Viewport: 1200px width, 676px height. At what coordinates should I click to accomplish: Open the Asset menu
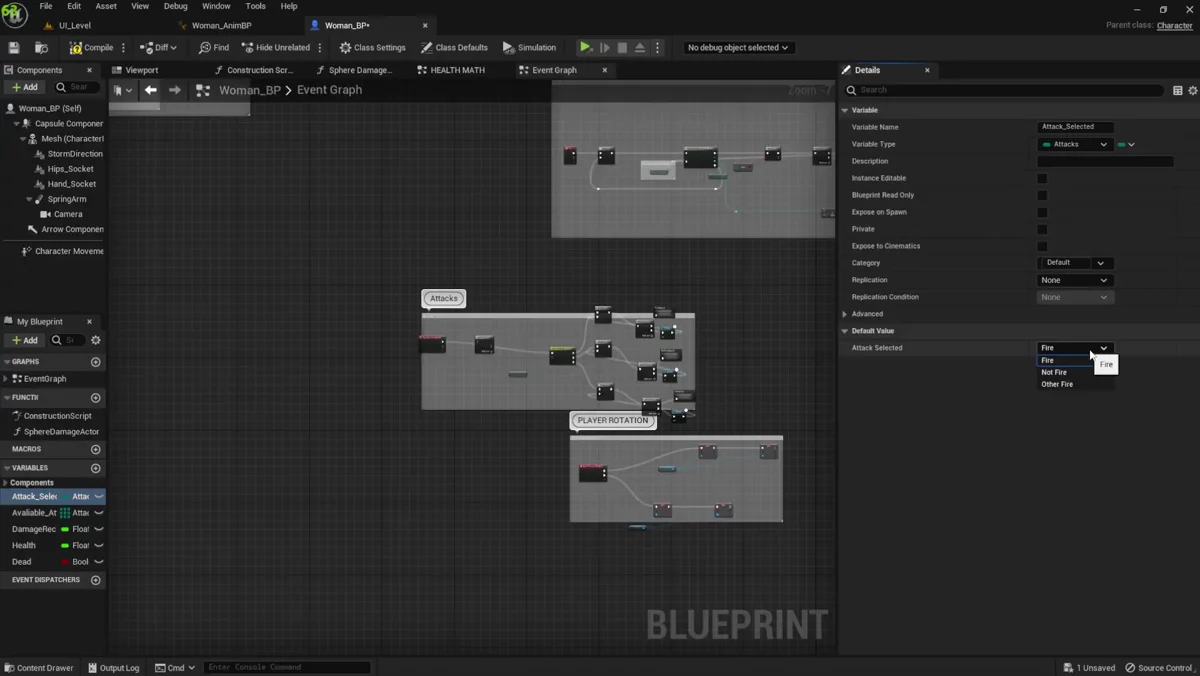pyautogui.click(x=106, y=6)
